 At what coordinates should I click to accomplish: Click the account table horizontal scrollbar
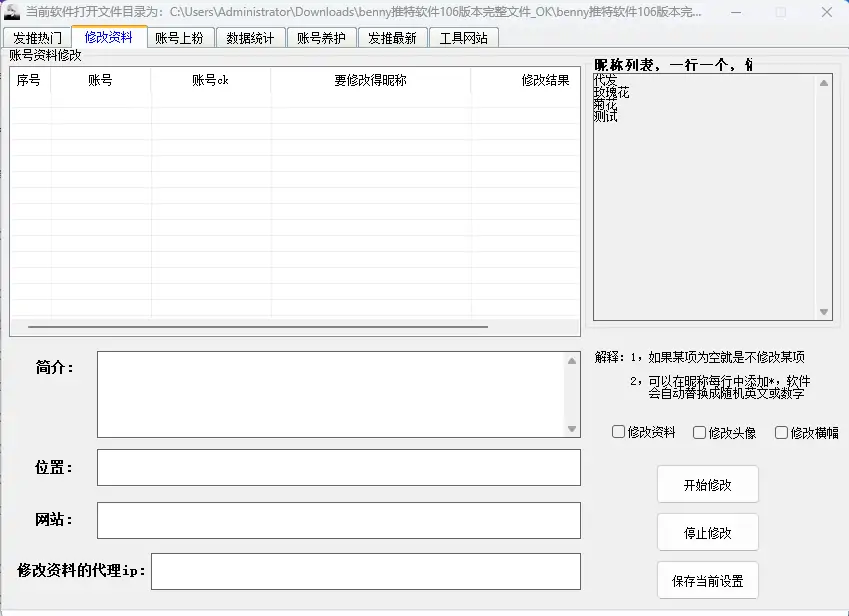point(258,327)
